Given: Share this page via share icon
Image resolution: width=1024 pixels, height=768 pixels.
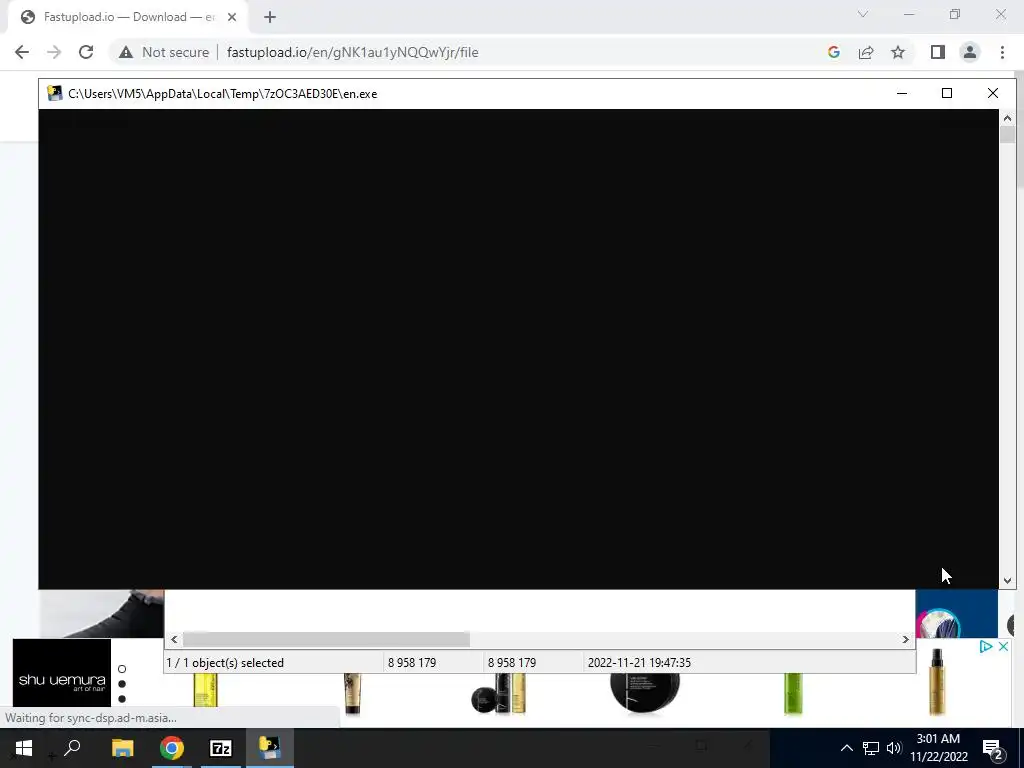Looking at the screenshot, I should coord(866,52).
